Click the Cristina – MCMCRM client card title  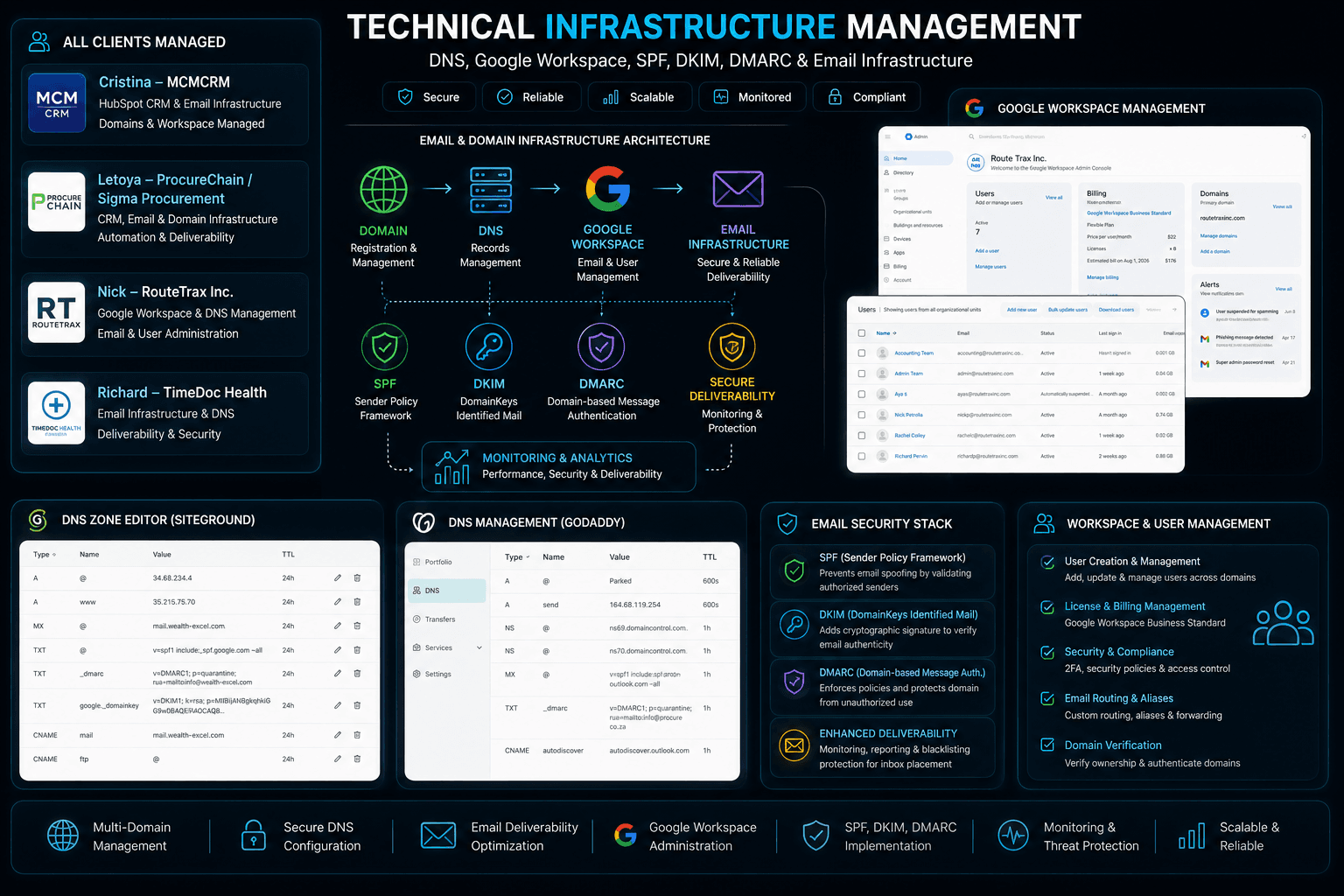click(164, 82)
